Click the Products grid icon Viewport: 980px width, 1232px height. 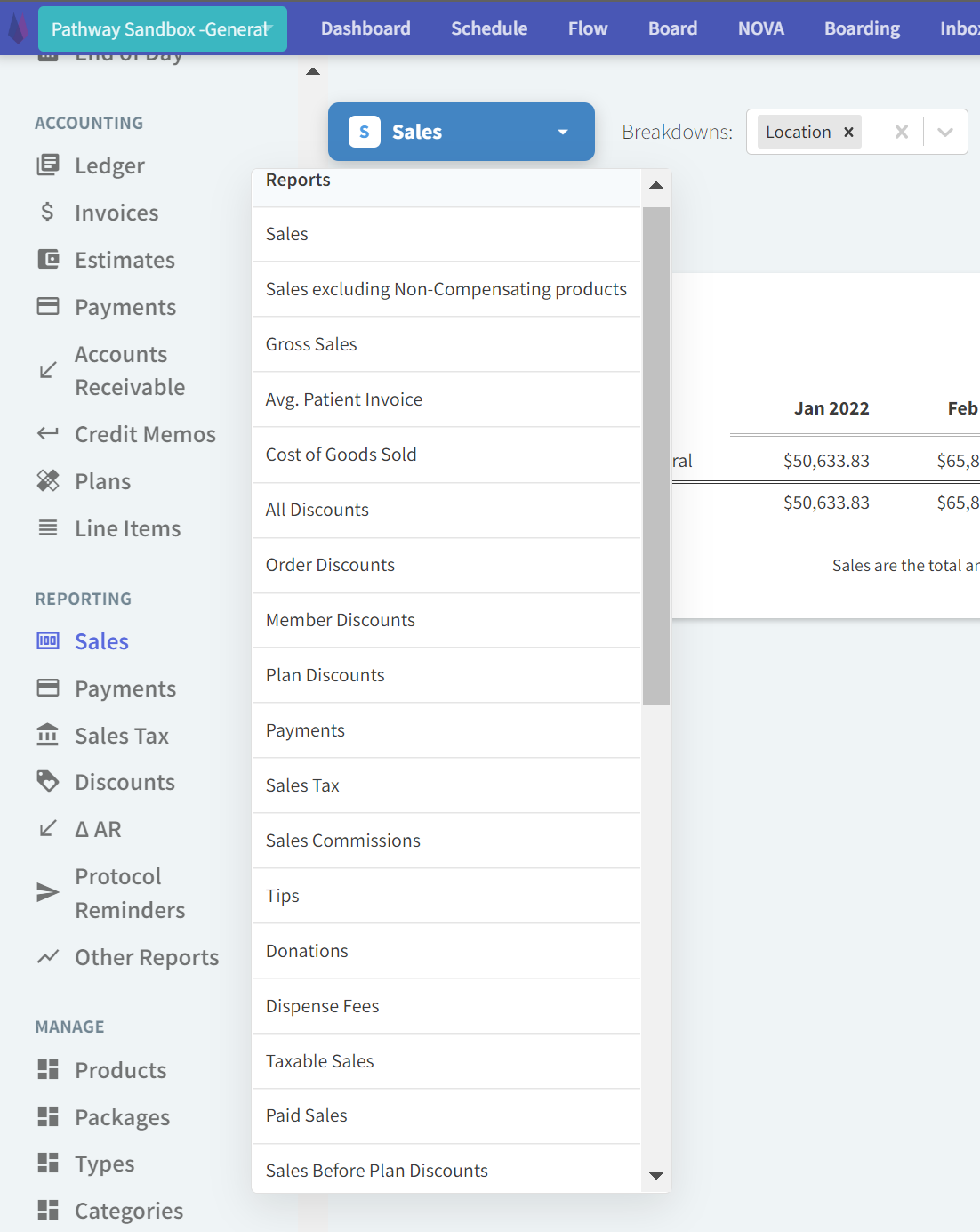[x=48, y=1070]
